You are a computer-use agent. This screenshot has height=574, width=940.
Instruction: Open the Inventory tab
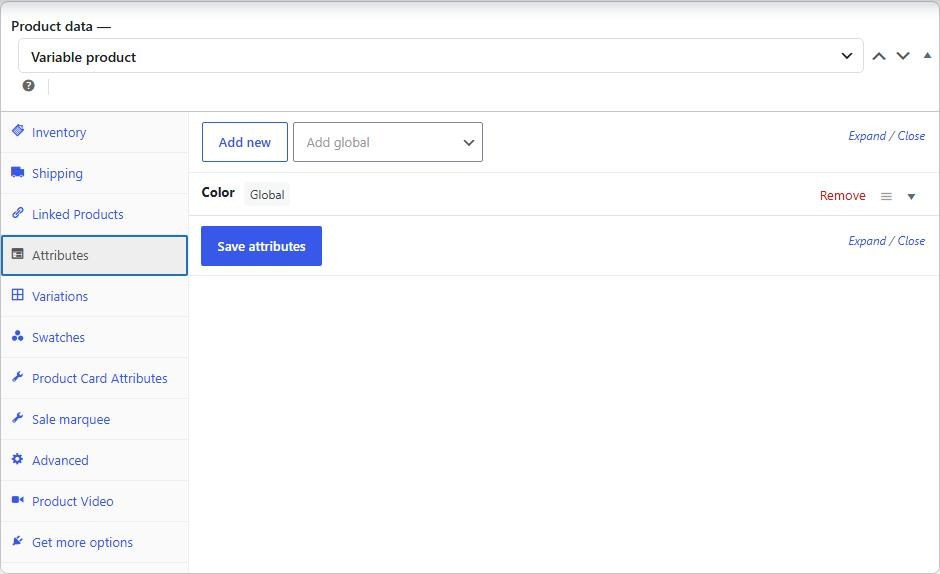(x=94, y=133)
